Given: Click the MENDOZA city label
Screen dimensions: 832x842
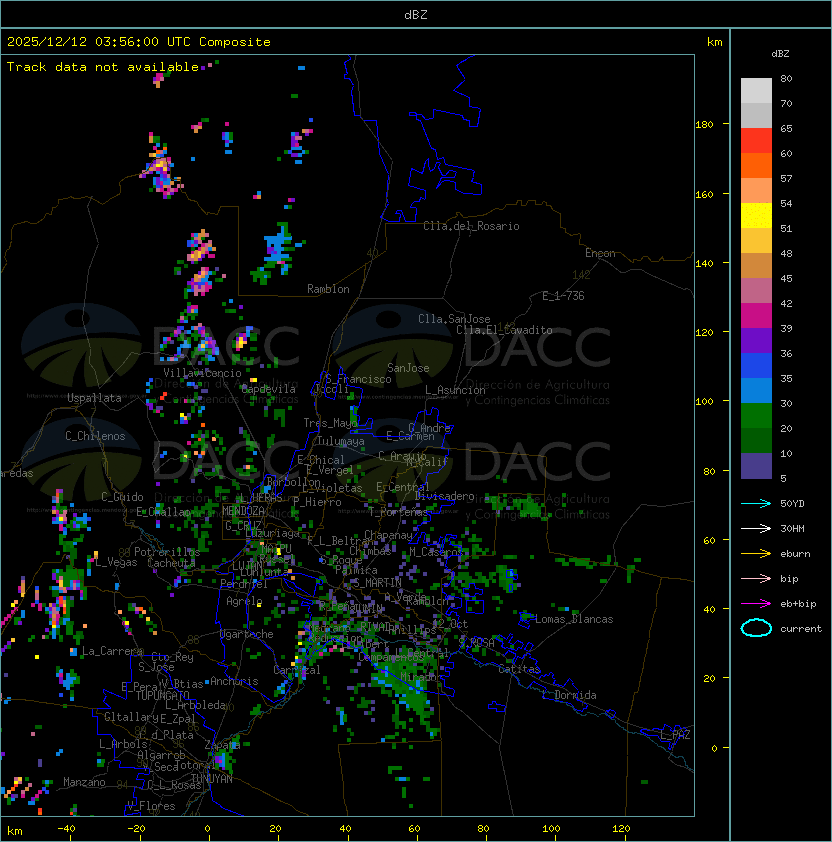Looking at the screenshot, I should (243, 511).
